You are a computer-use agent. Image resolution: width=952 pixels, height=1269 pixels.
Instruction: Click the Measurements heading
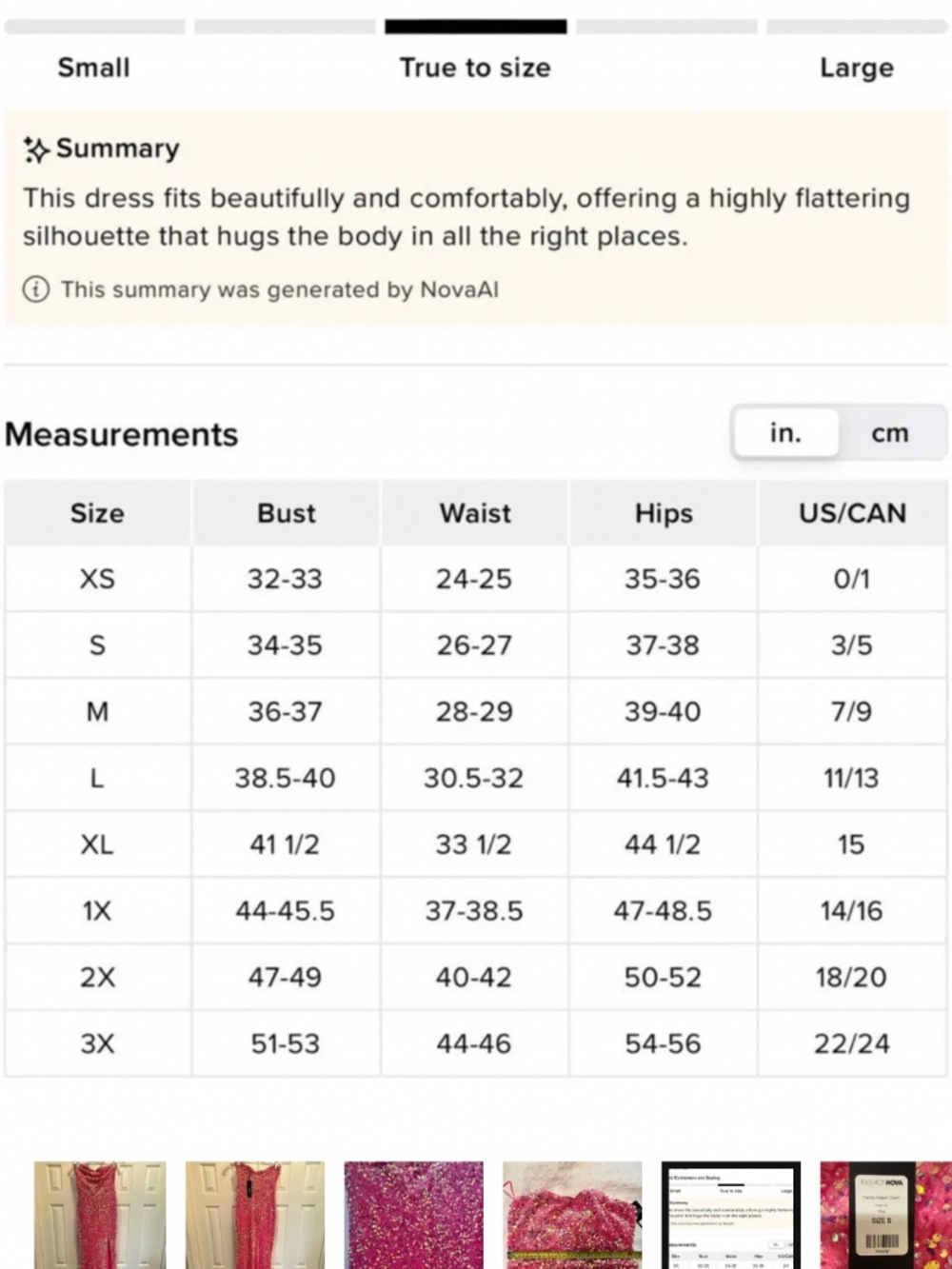pyautogui.click(x=122, y=434)
